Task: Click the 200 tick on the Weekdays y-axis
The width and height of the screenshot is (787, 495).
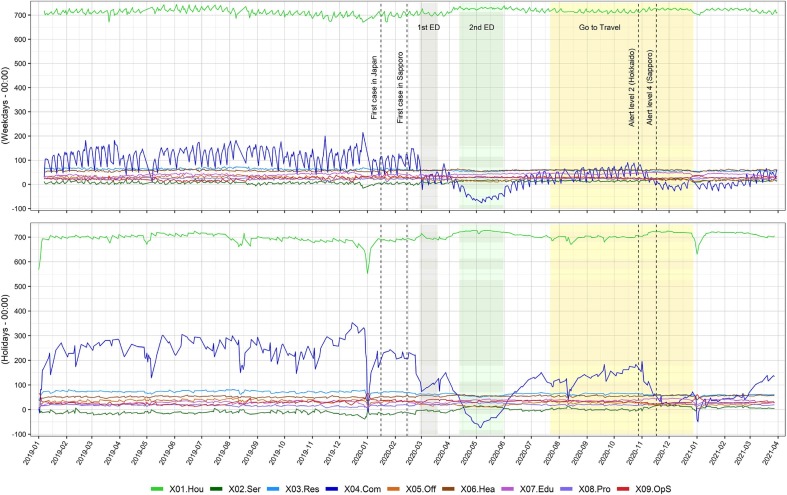Action: coord(20,136)
